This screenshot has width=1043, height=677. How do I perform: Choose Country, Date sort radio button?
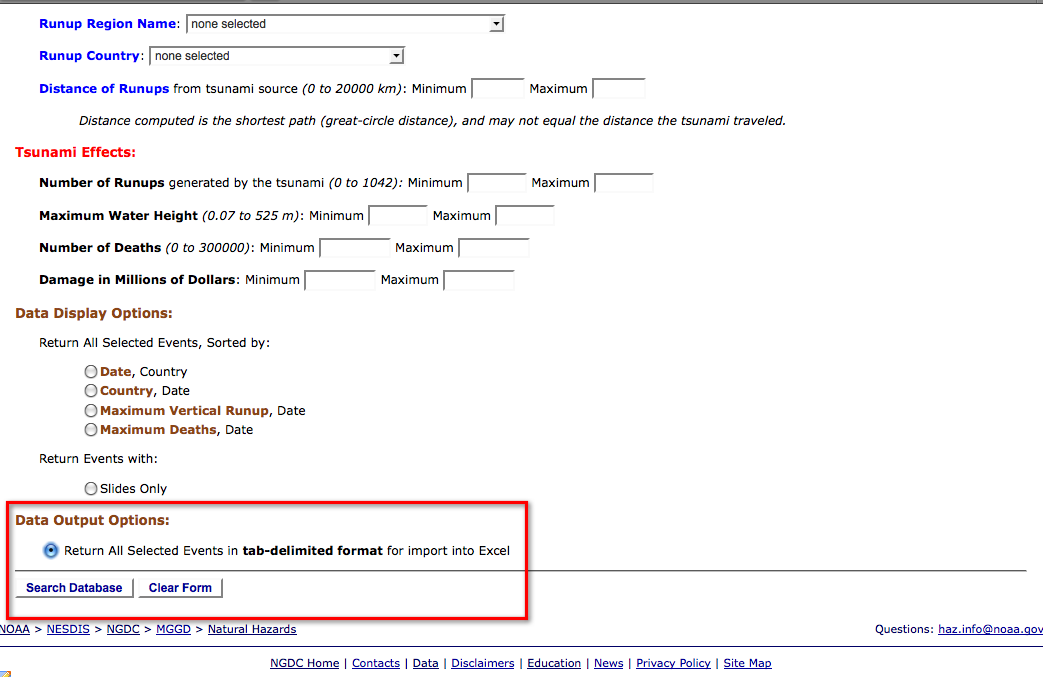pyautogui.click(x=91, y=391)
